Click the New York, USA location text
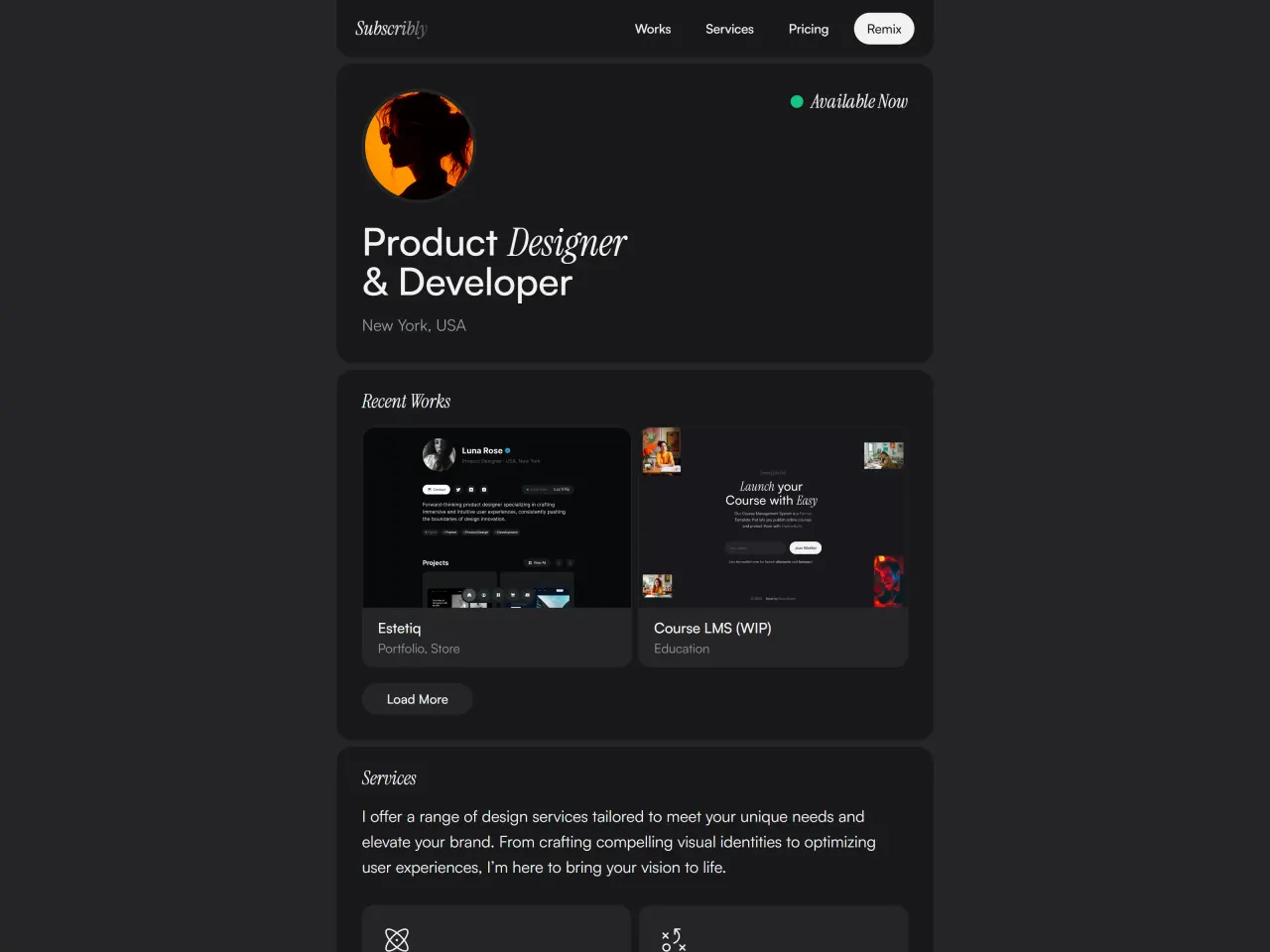Image resolution: width=1270 pixels, height=952 pixels. click(414, 325)
